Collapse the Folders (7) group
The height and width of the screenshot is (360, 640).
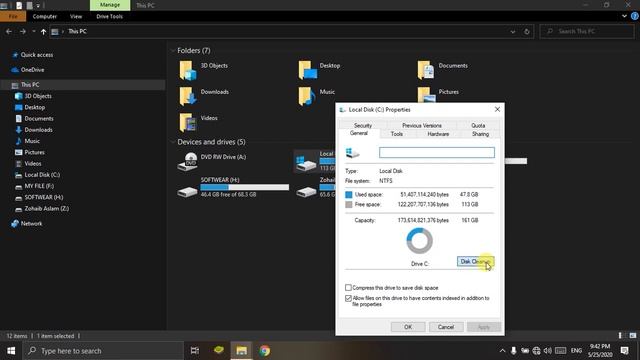173,51
